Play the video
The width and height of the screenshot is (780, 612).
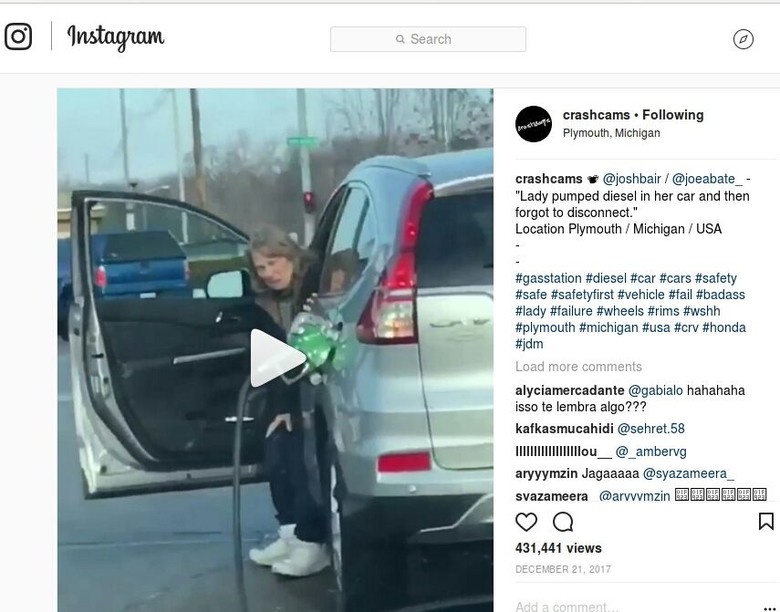[276, 358]
